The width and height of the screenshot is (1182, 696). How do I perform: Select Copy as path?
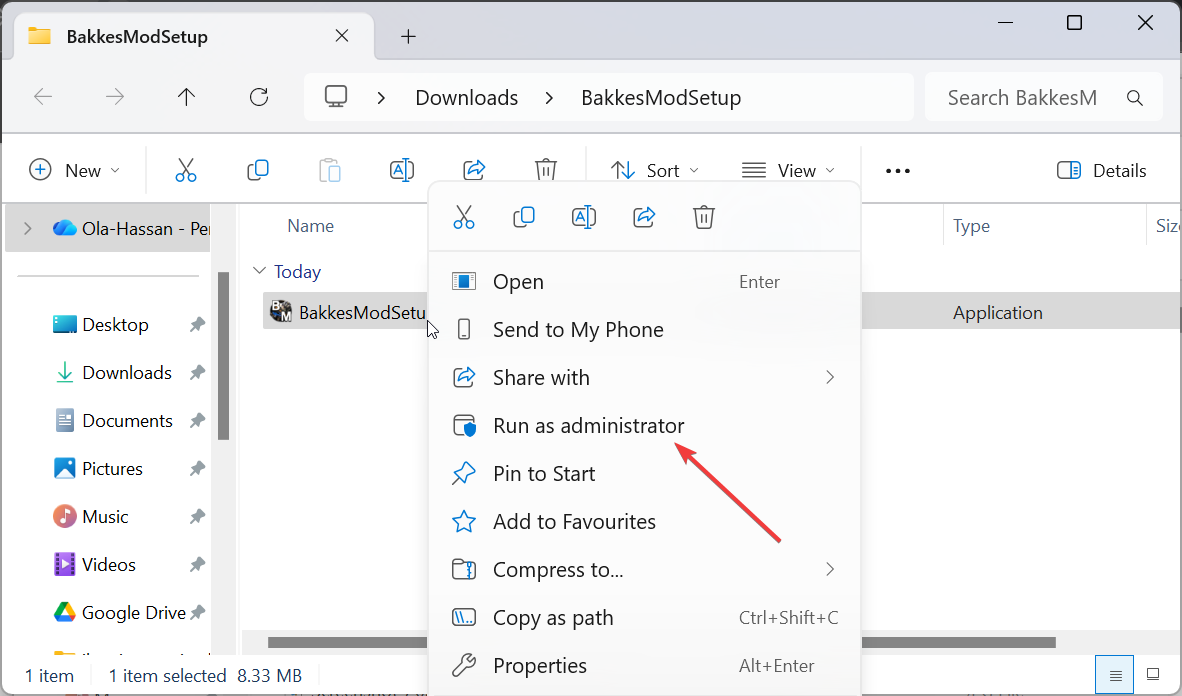[644, 618]
